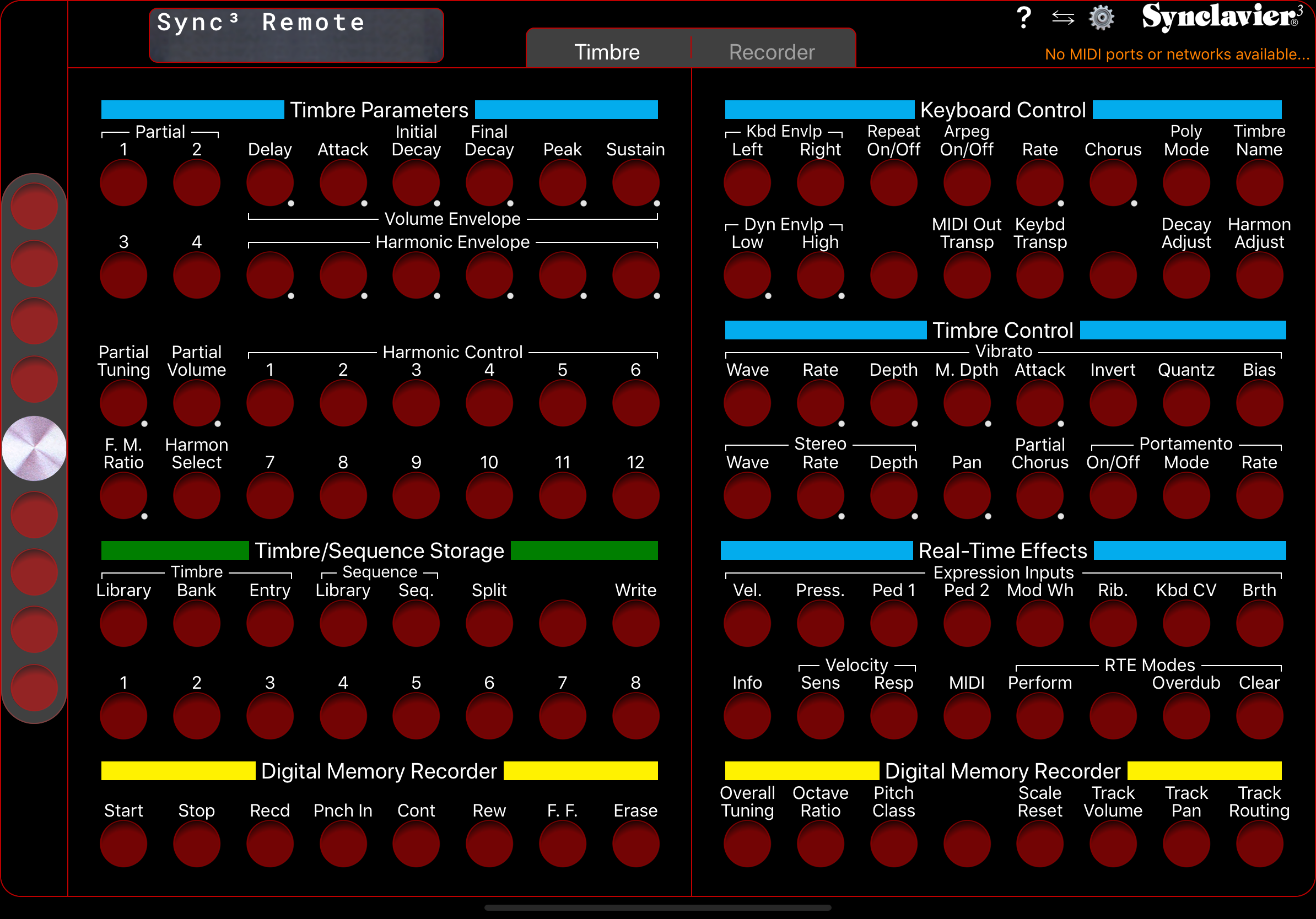Click the silver control knob dial
This screenshot has height=919, width=1316.
click(x=34, y=448)
